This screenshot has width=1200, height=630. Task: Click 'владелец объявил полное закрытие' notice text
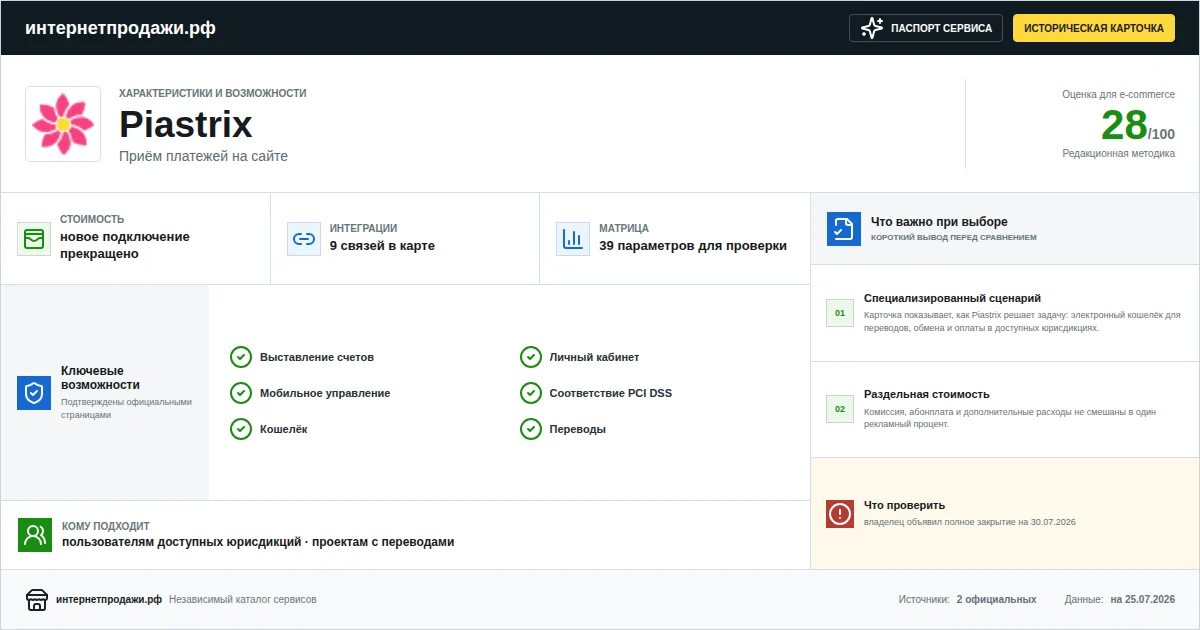[970, 522]
